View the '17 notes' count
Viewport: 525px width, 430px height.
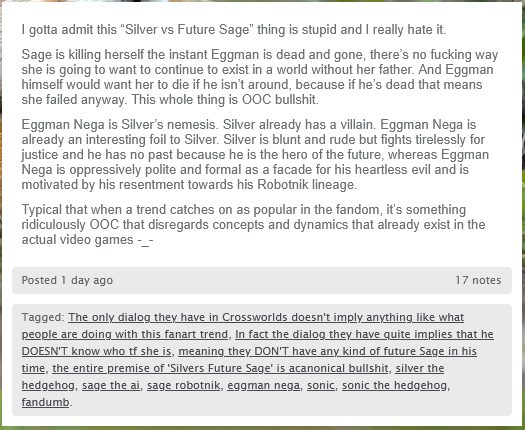pos(478,280)
